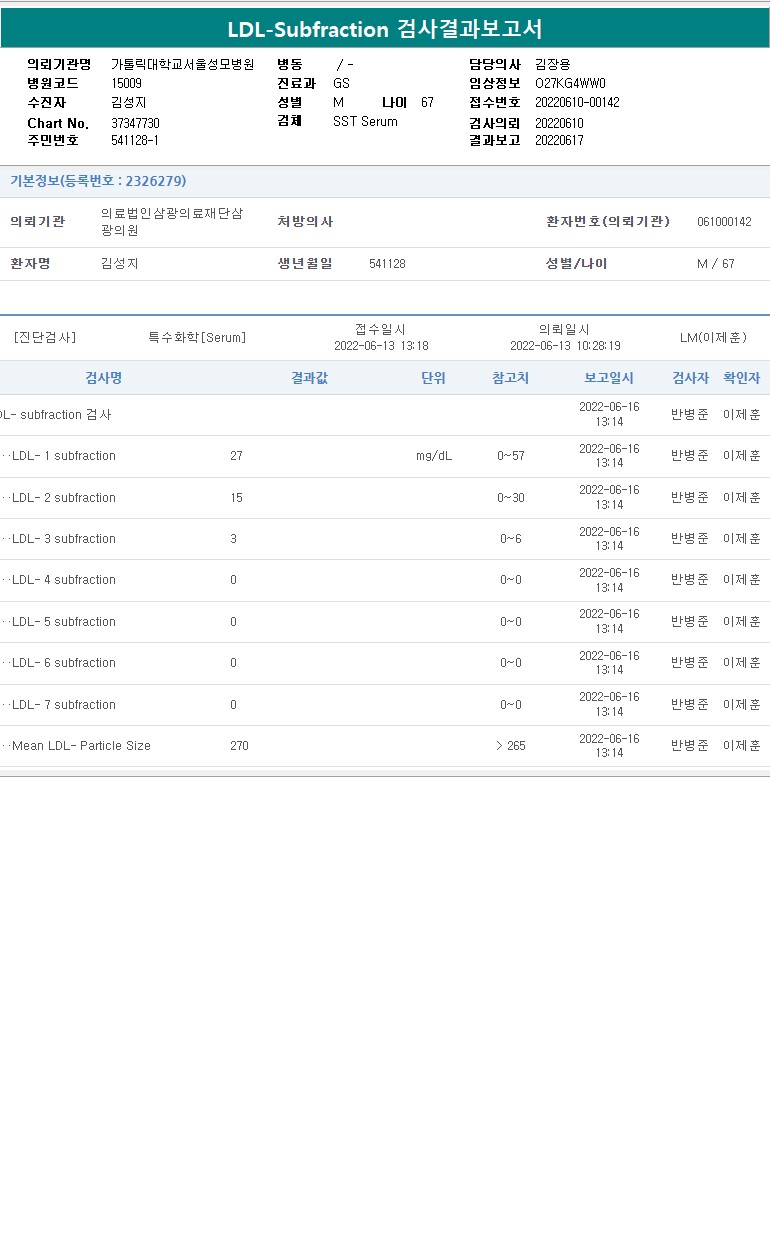Select the 보고일시 column header
The width and height of the screenshot is (770, 1239).
pyautogui.click(x=609, y=378)
